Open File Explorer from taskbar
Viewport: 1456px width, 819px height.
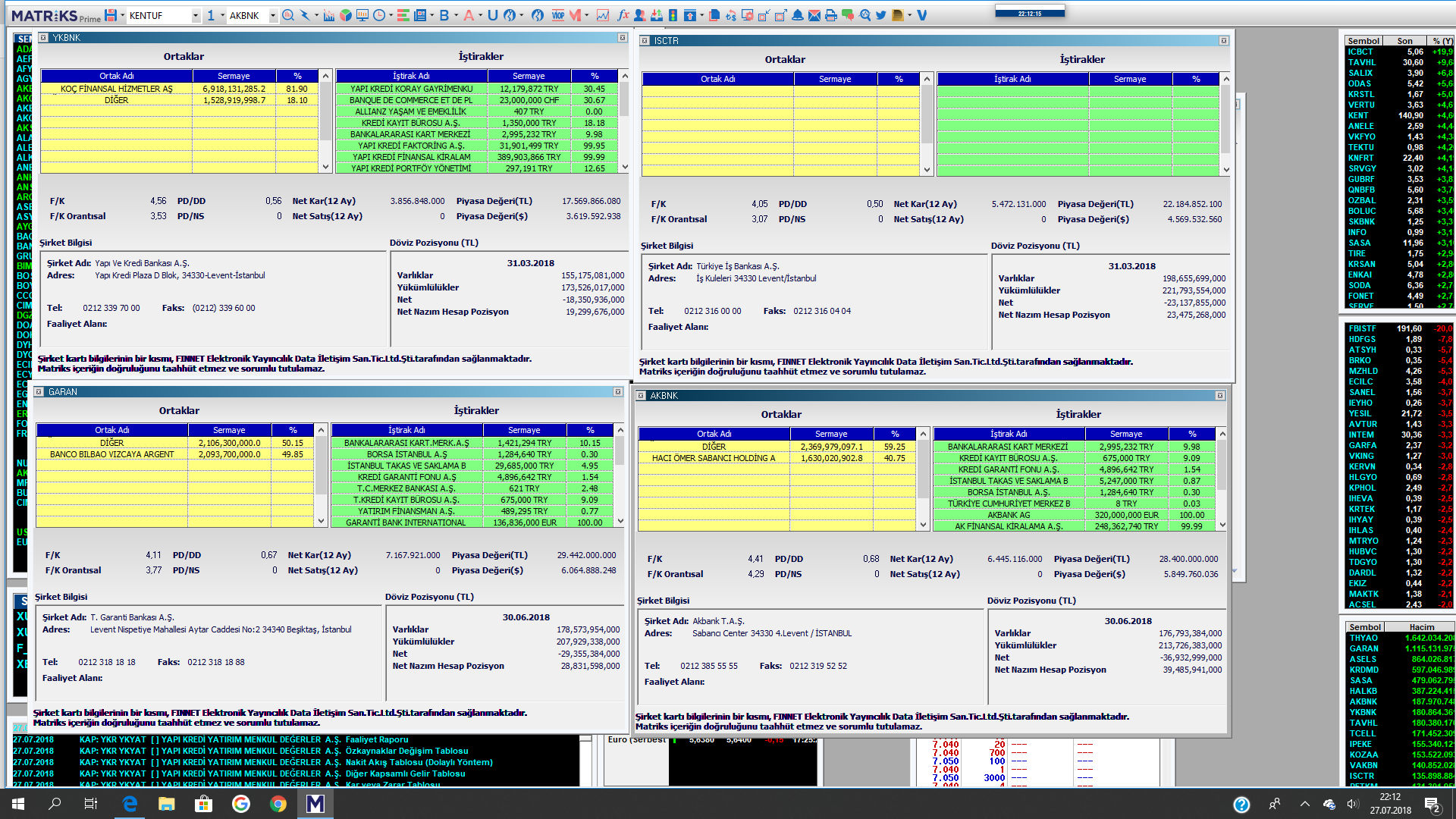[x=166, y=804]
